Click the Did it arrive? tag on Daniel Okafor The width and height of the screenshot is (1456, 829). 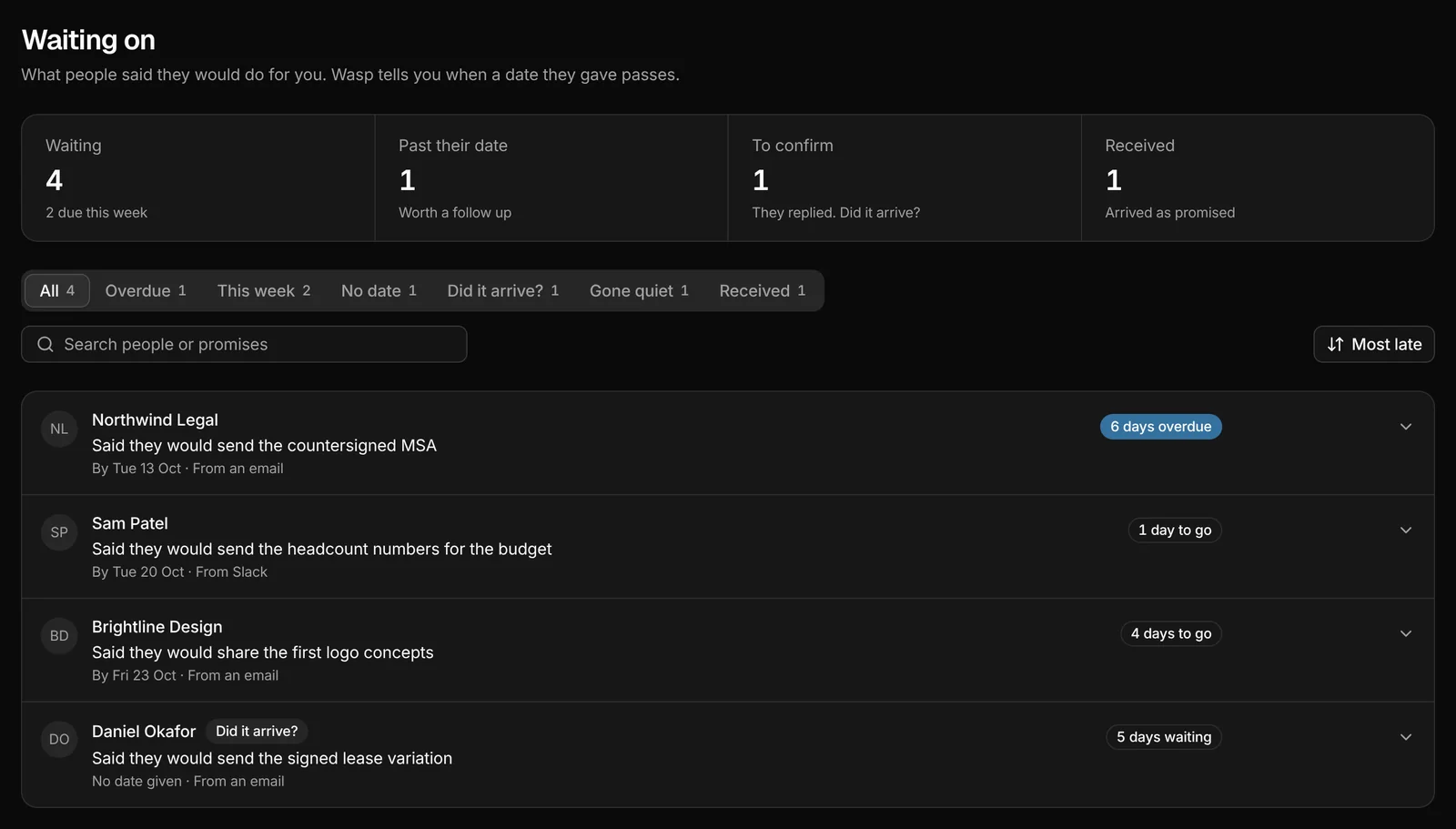(257, 732)
